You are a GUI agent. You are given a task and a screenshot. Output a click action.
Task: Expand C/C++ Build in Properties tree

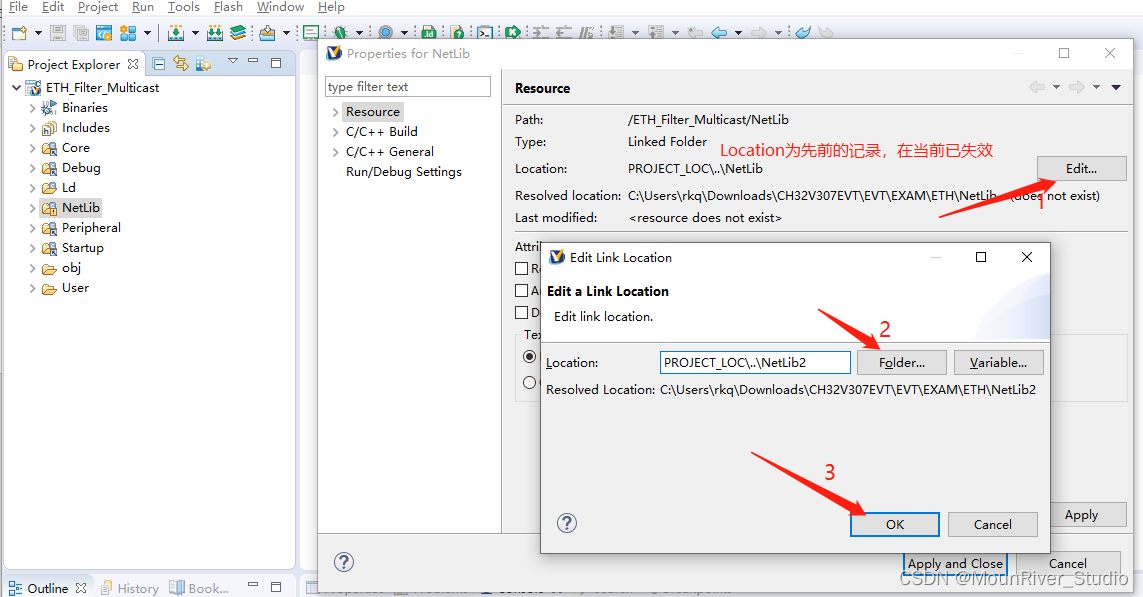[335, 132]
